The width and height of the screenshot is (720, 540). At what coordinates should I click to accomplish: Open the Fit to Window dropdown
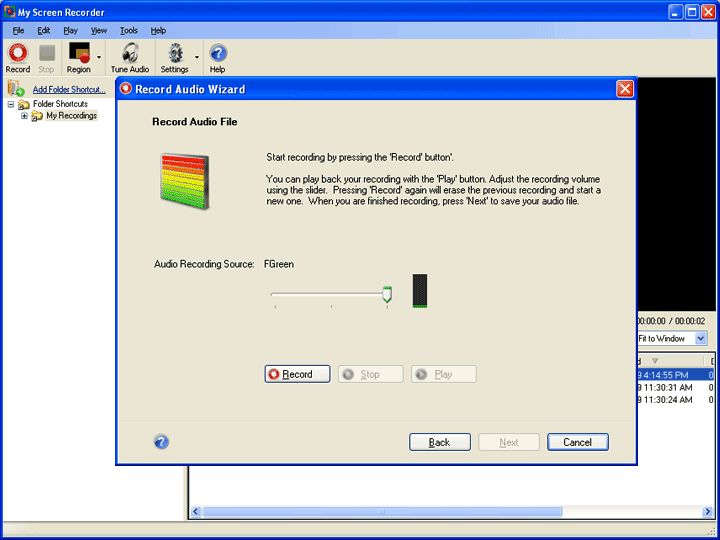[700, 339]
